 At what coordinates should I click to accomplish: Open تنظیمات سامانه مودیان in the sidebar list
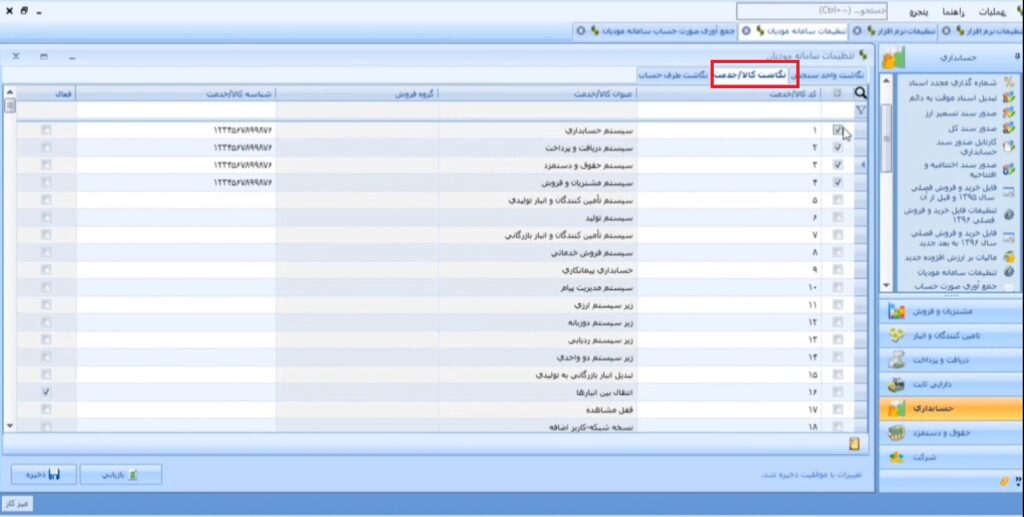point(965,272)
